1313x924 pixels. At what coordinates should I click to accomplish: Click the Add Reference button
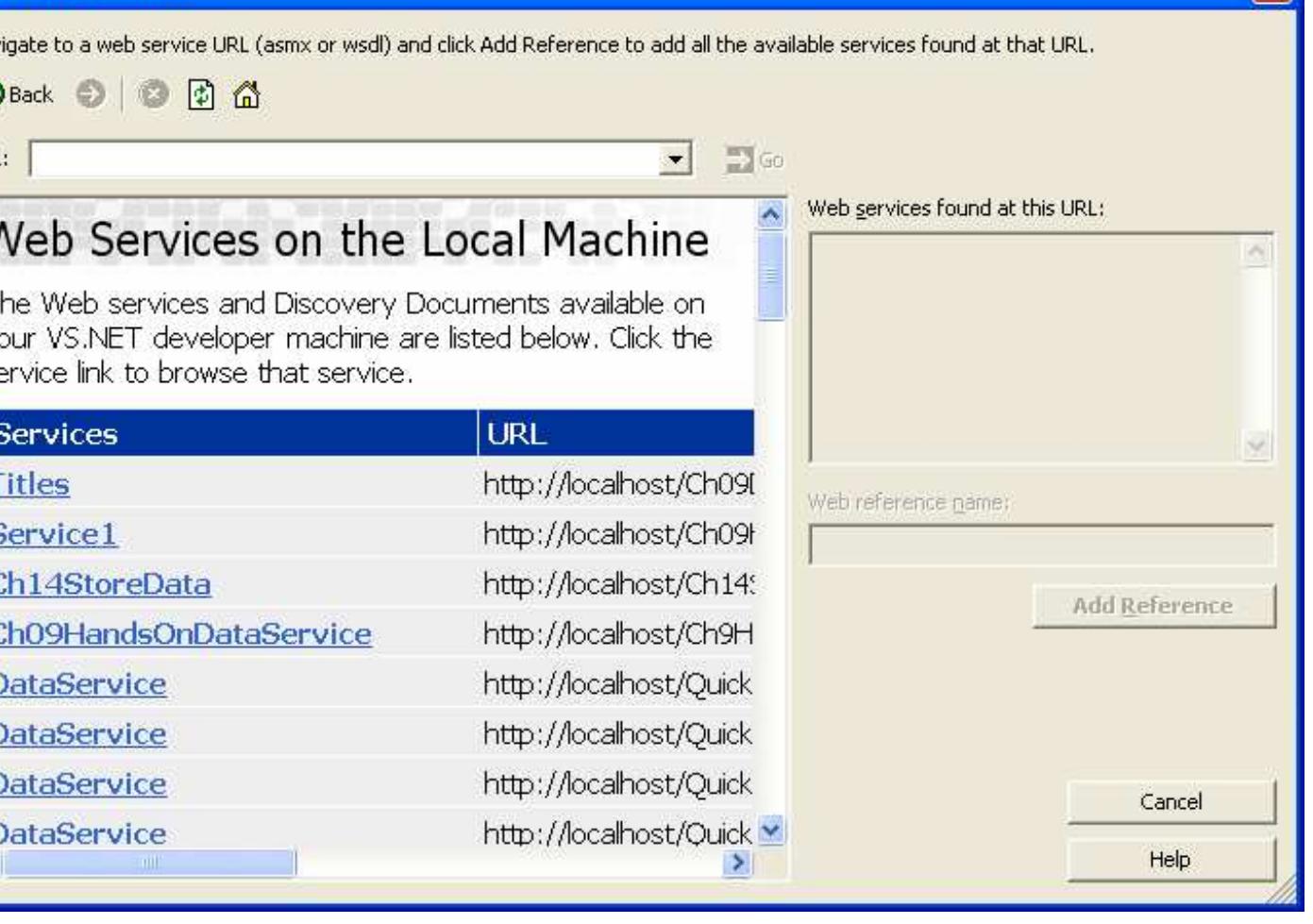point(1153,606)
